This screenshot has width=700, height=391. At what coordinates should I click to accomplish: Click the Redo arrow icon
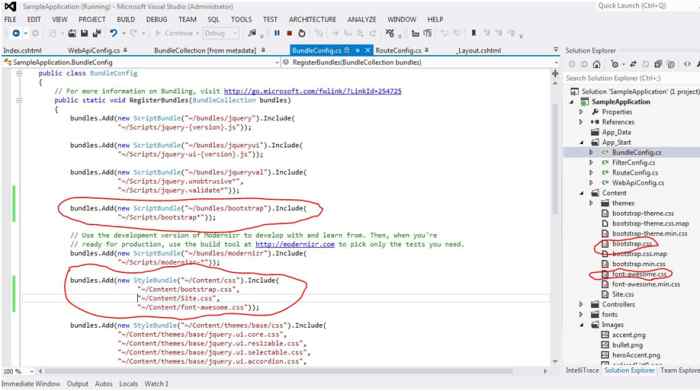point(133,33)
